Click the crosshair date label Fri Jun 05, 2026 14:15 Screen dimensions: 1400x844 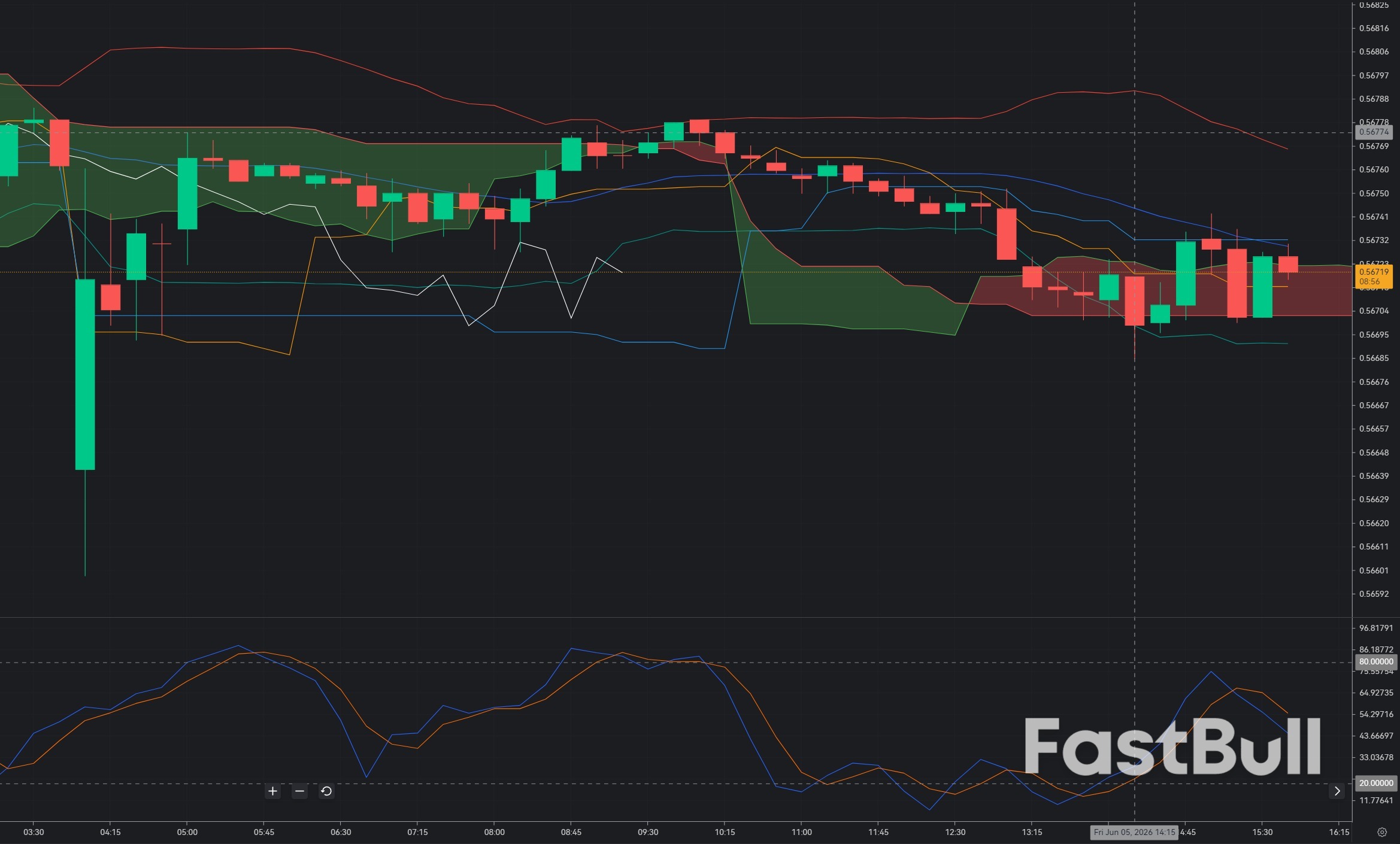tap(1134, 832)
